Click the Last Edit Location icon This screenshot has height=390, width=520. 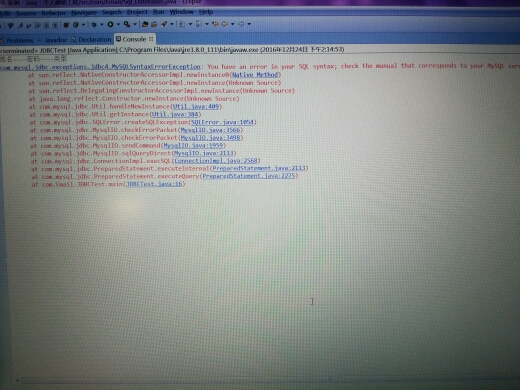pos(215,24)
